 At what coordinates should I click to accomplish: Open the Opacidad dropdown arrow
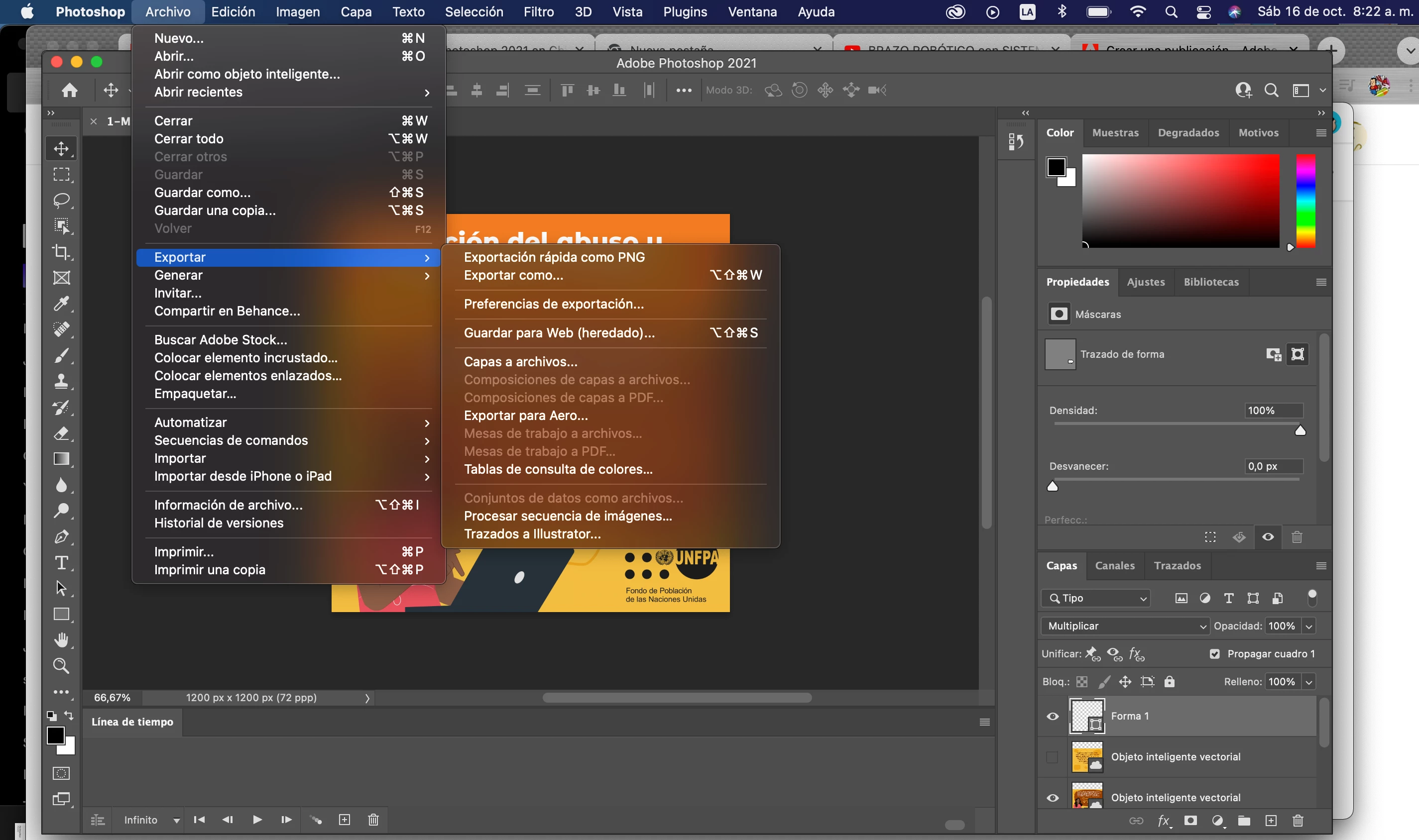click(1309, 626)
